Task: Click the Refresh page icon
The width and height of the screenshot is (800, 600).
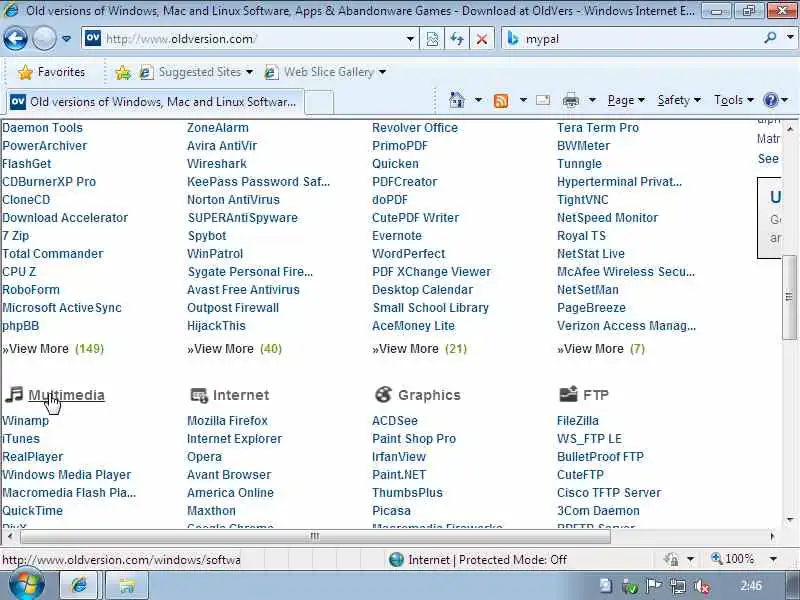Action: [x=457, y=39]
